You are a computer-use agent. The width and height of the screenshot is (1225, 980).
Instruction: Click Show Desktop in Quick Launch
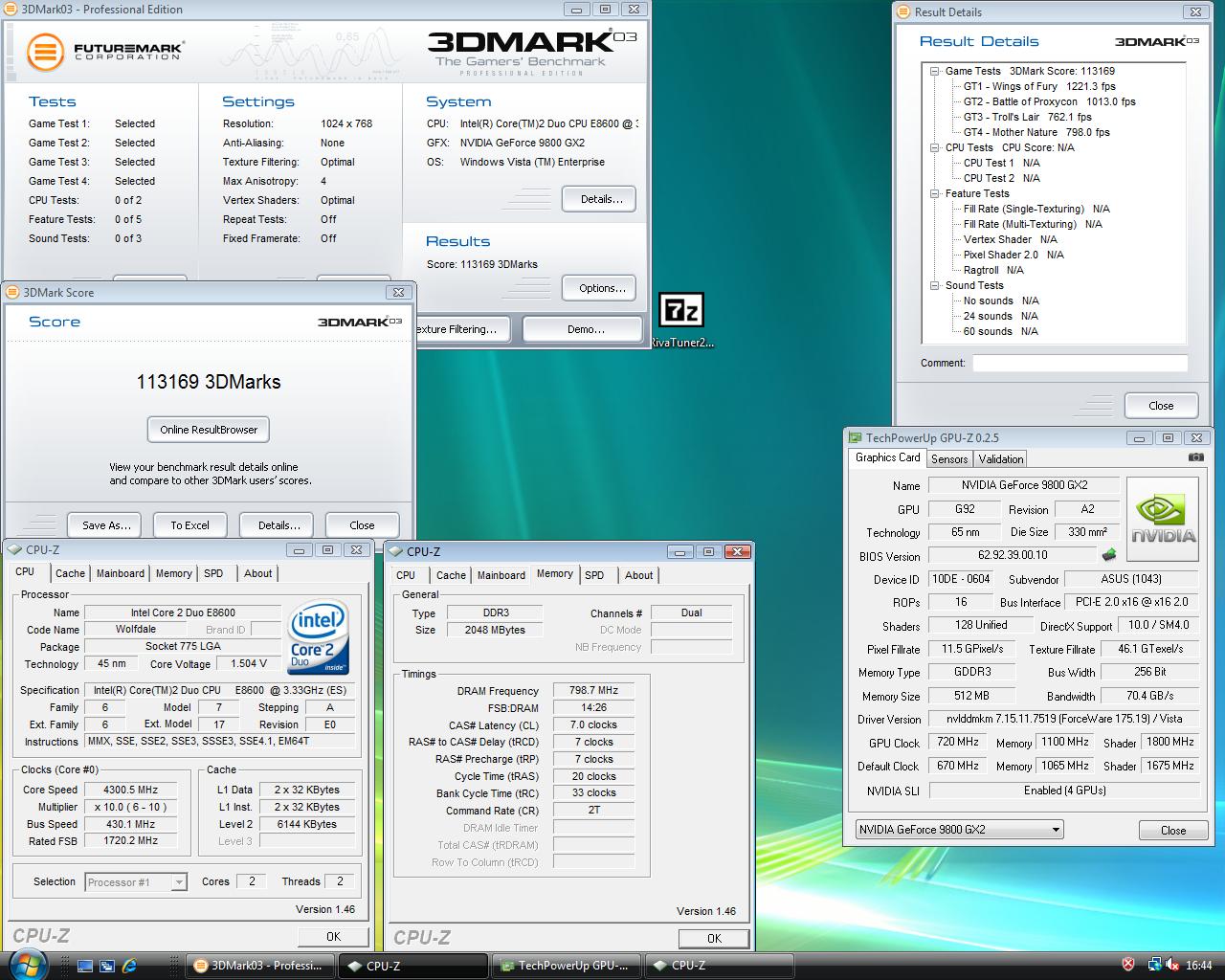85,966
